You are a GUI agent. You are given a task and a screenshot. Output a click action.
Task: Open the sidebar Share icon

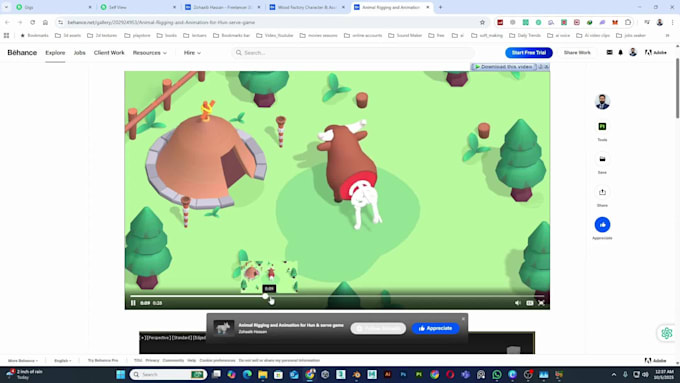point(602,192)
